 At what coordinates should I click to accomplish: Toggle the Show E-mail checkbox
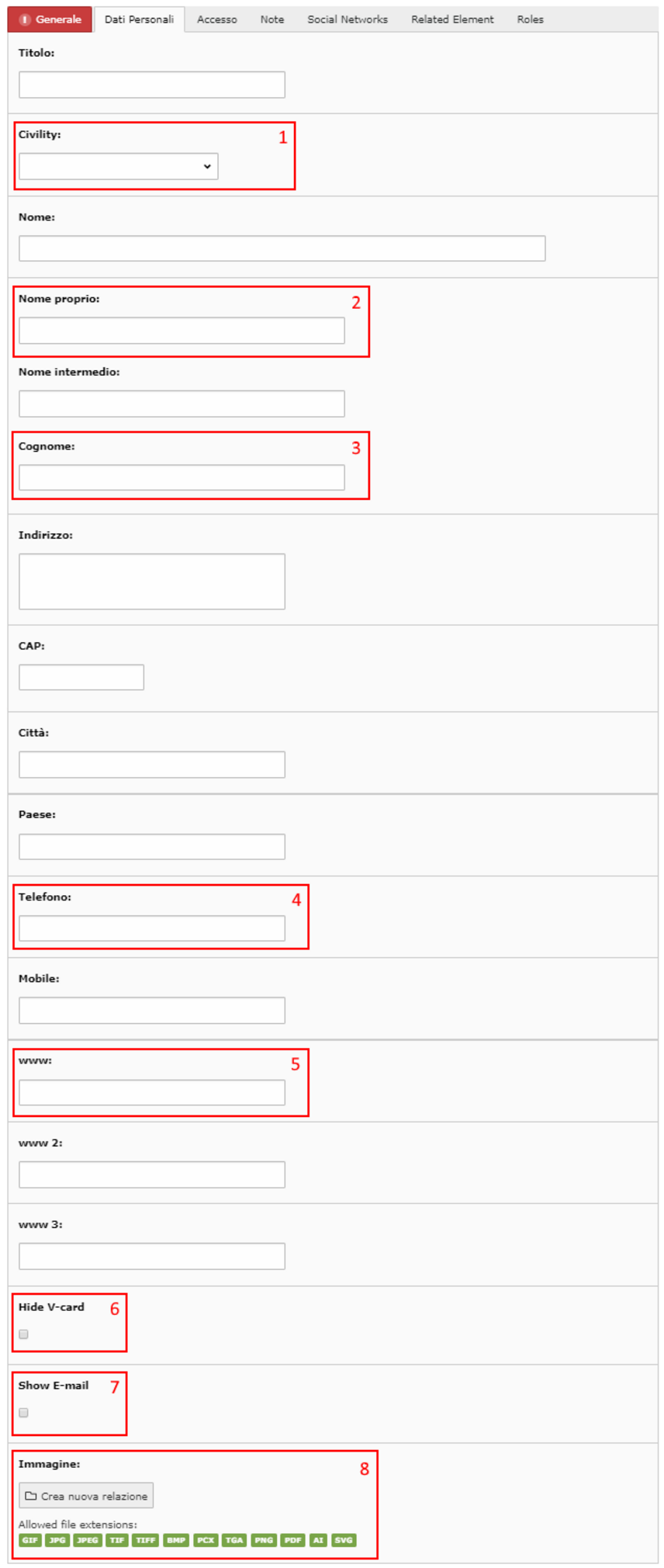pos(23,1412)
